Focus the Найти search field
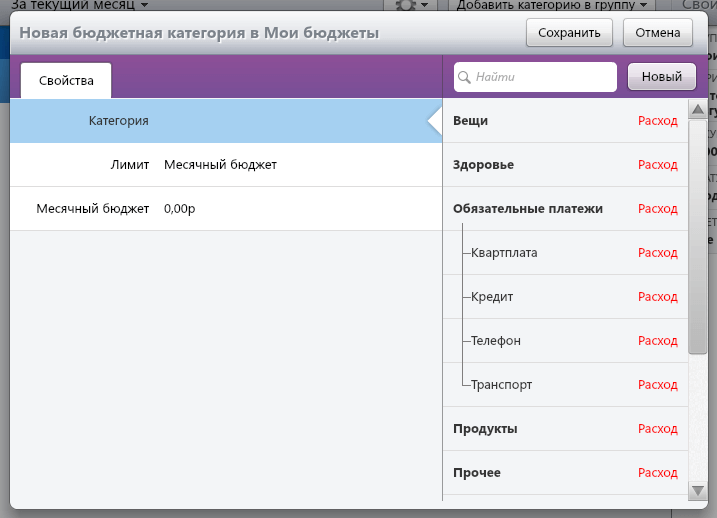 (x=535, y=77)
